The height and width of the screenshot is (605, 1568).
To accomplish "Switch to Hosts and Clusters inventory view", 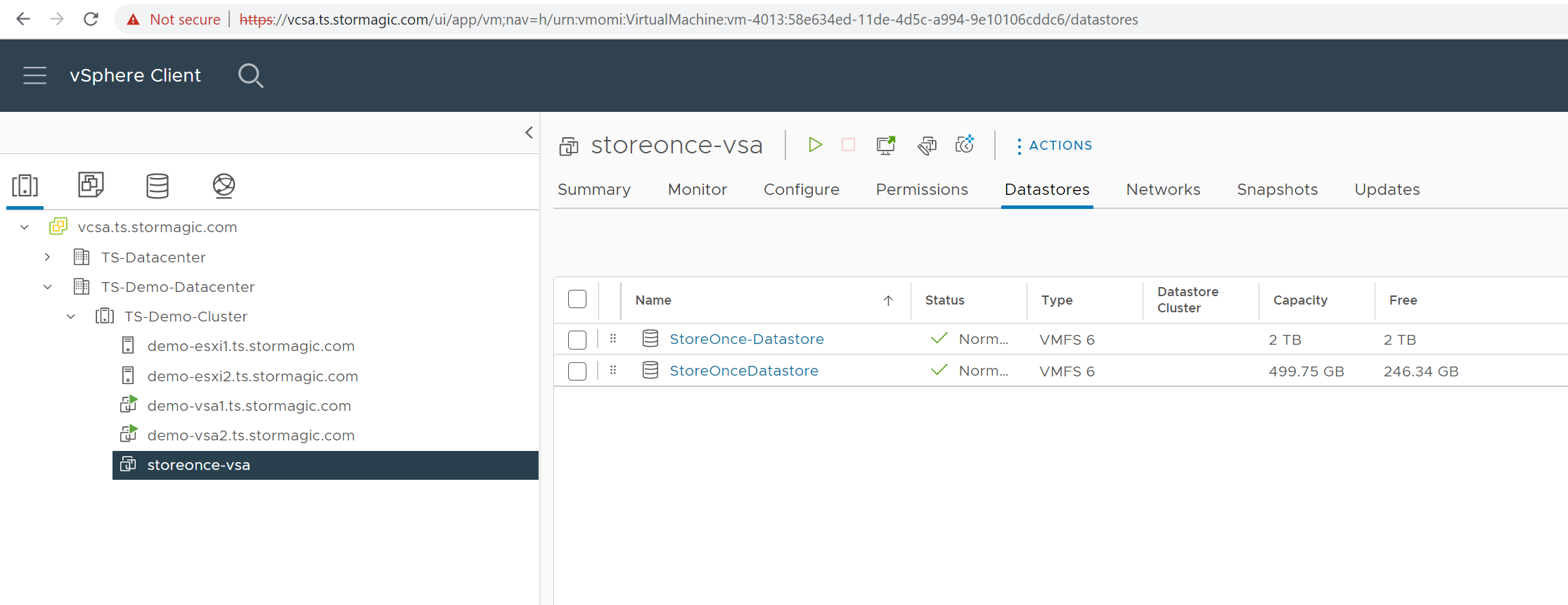I will [25, 186].
